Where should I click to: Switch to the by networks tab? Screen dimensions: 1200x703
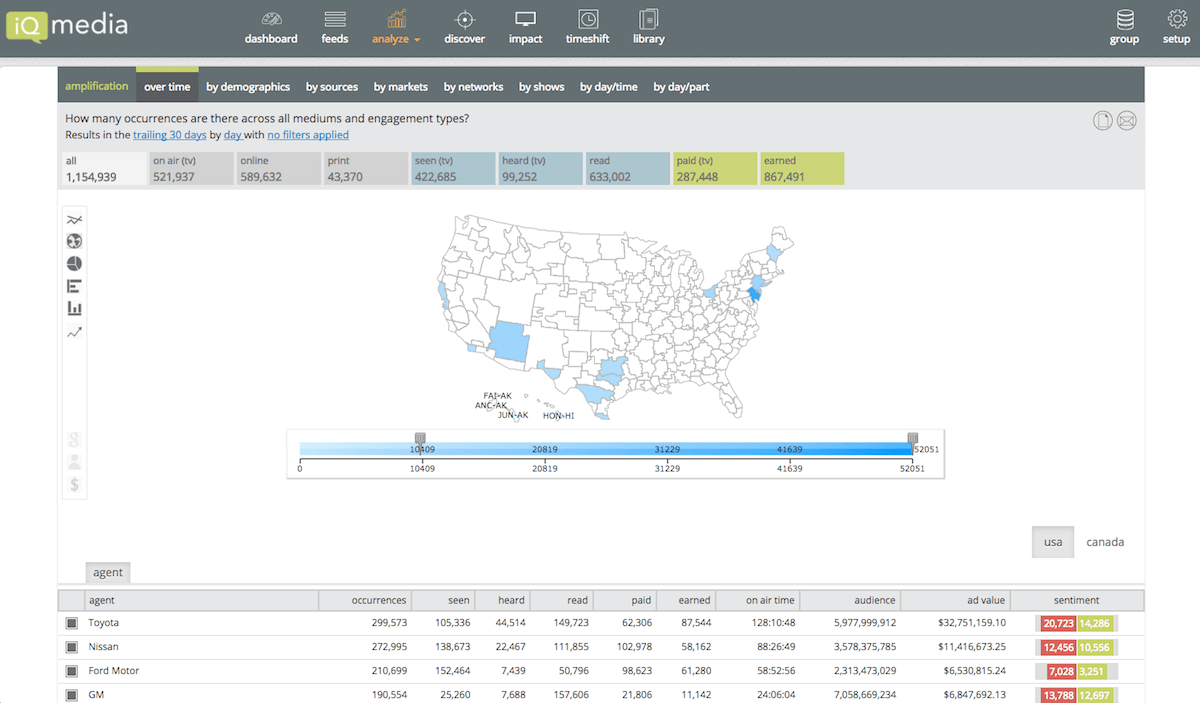point(474,87)
